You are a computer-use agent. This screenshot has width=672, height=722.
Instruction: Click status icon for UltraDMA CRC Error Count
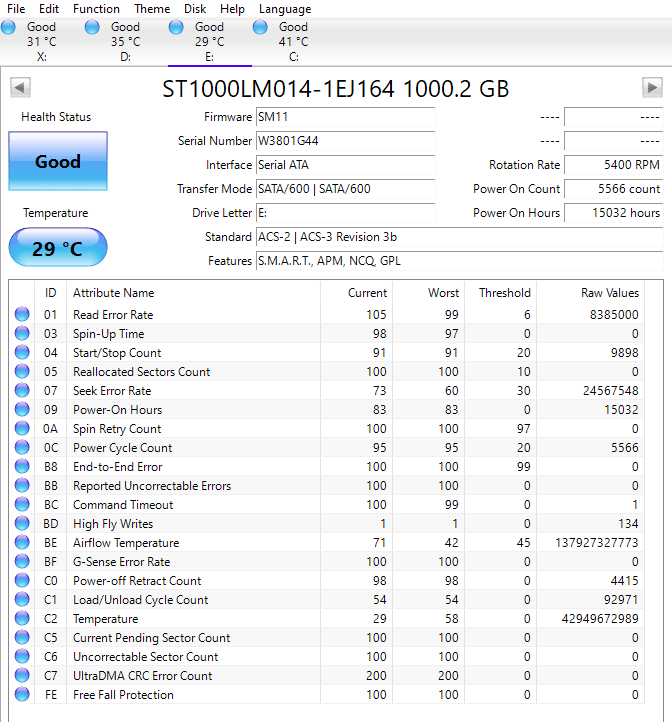pos(22,675)
